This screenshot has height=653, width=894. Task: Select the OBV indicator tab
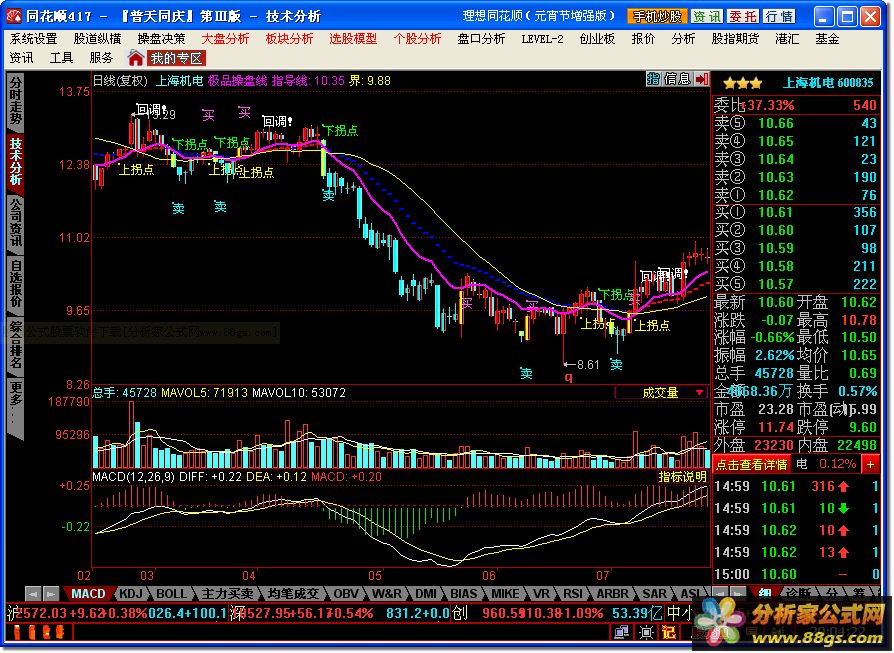coord(346,594)
